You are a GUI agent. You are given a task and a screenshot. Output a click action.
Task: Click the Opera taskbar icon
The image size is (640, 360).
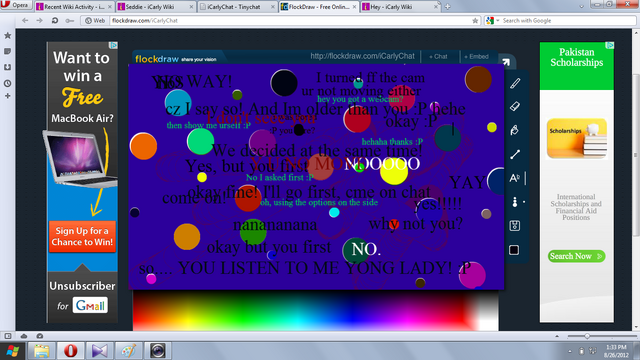70,351
